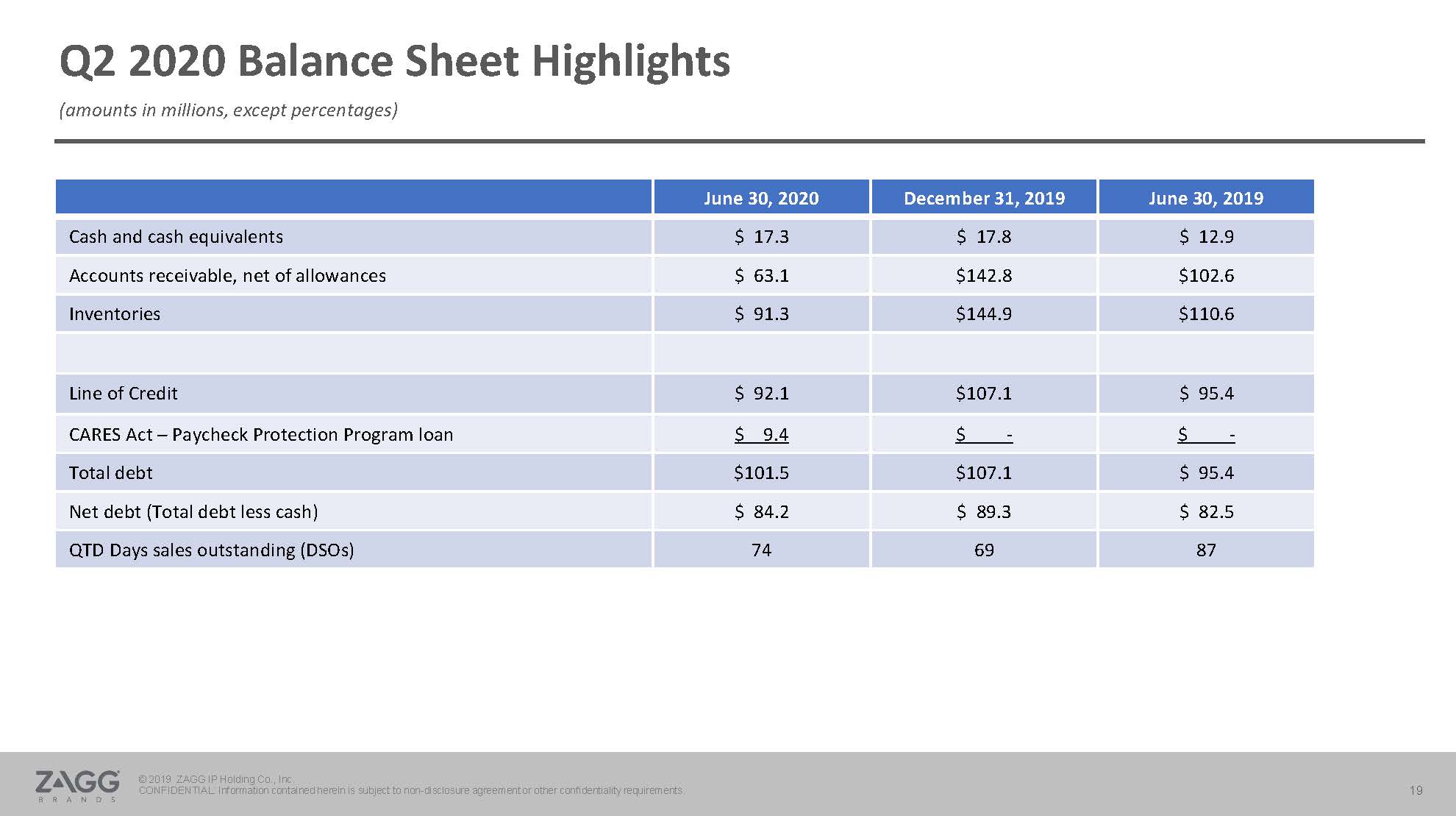
Task: Click the page number 19
Action: coord(1416,790)
